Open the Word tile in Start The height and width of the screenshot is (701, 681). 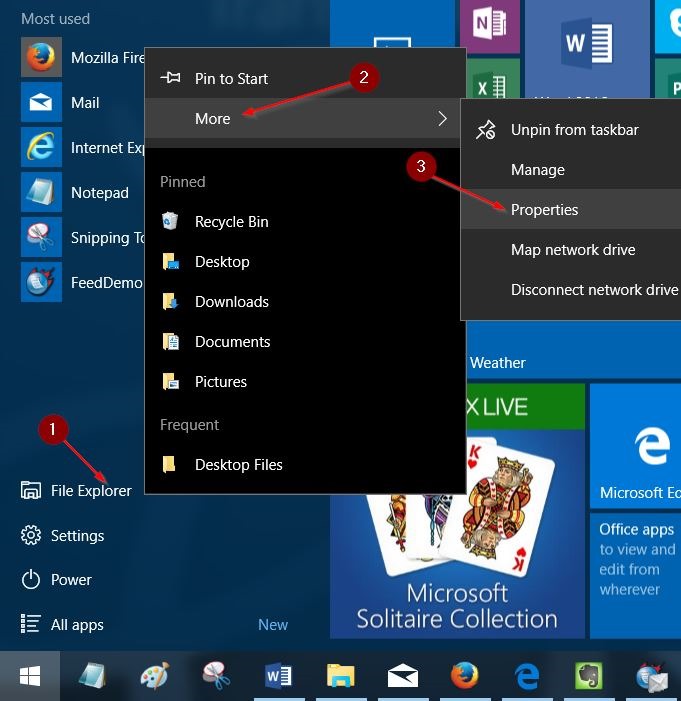tap(587, 48)
